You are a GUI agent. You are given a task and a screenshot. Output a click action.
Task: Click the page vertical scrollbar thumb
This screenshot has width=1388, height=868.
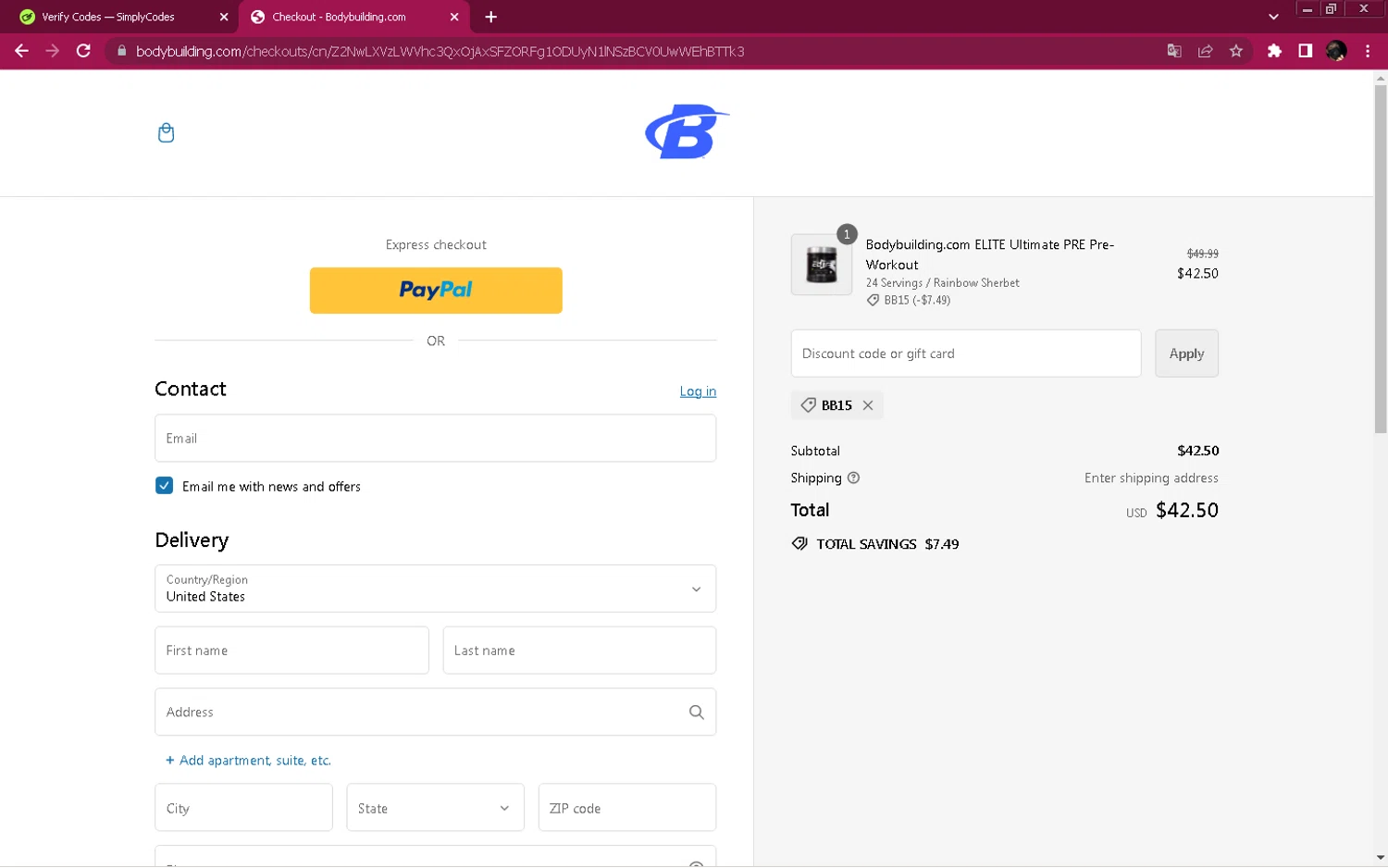[x=1381, y=261]
